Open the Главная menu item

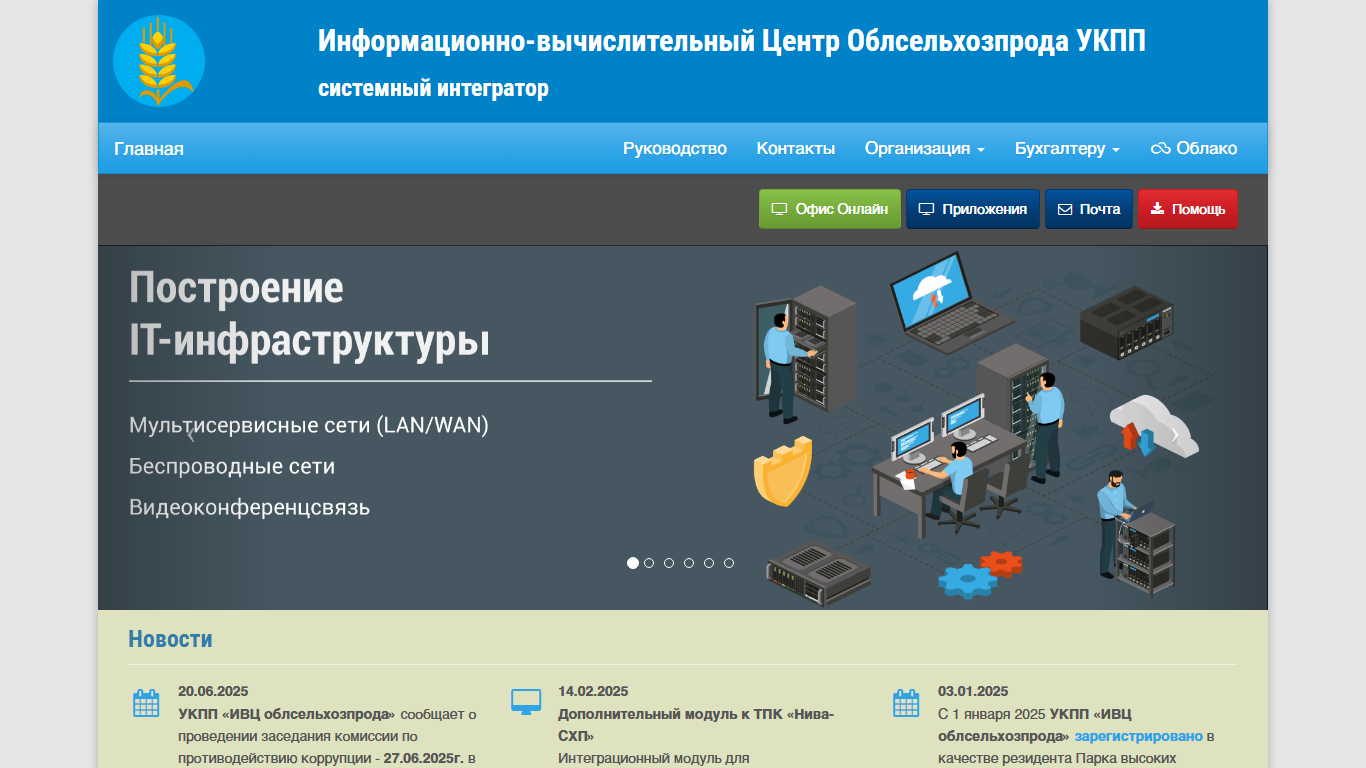coord(149,149)
